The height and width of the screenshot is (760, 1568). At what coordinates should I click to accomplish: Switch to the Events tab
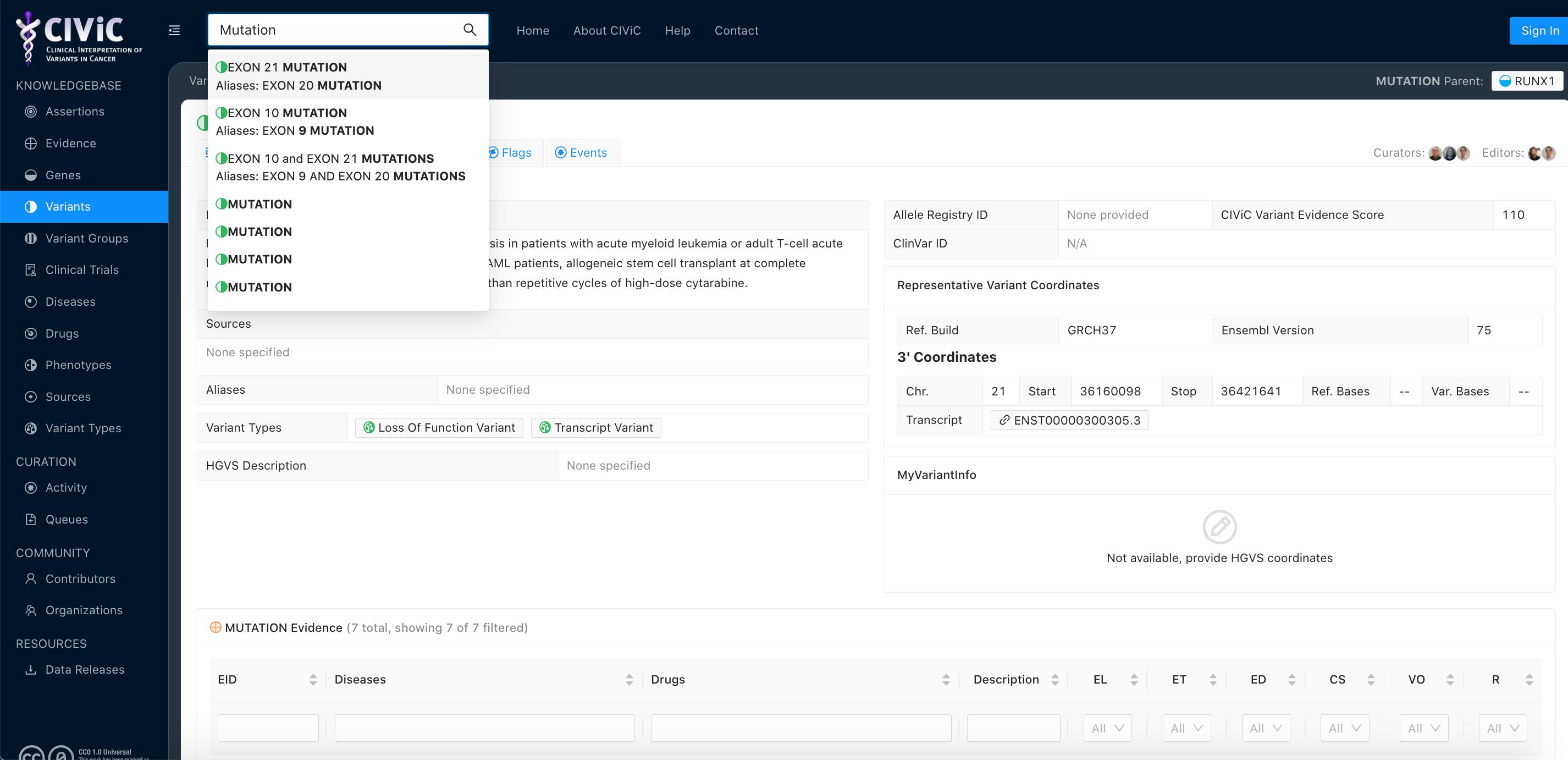[x=581, y=152]
